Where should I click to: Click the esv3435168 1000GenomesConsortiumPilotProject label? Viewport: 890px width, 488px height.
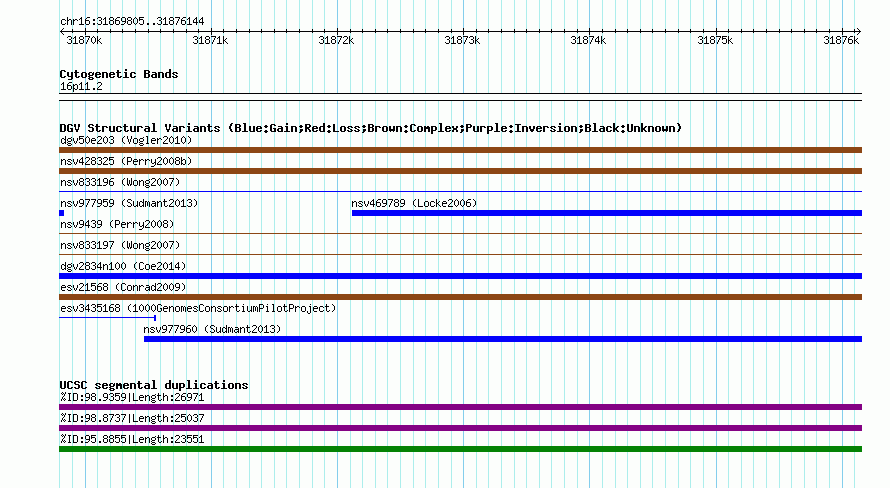pyautogui.click(x=198, y=308)
